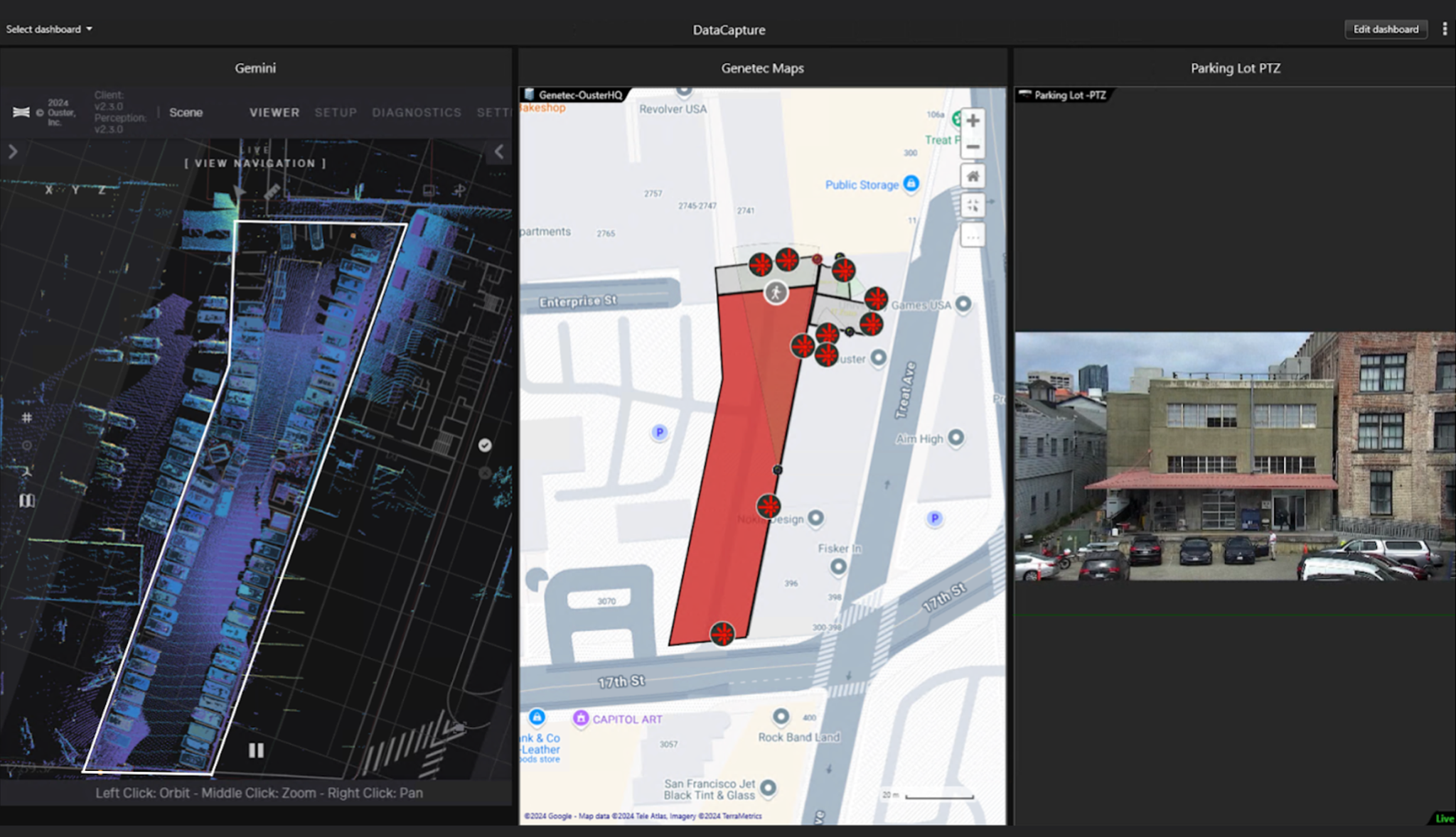The height and width of the screenshot is (837, 1456).
Task: Open the three-dot dashboard options menu
Action: tap(1445, 29)
